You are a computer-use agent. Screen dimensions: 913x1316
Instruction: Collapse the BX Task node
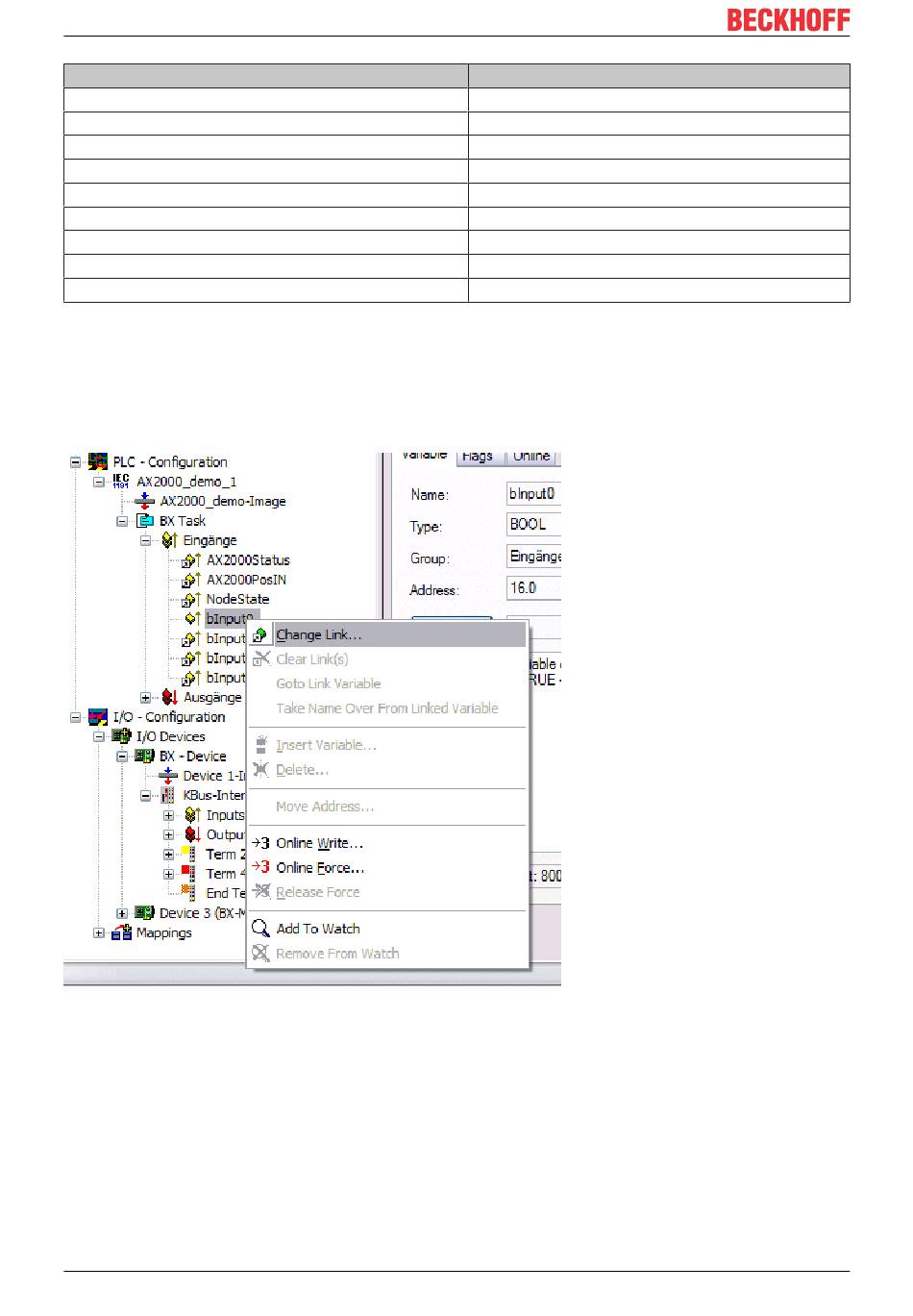(122, 521)
